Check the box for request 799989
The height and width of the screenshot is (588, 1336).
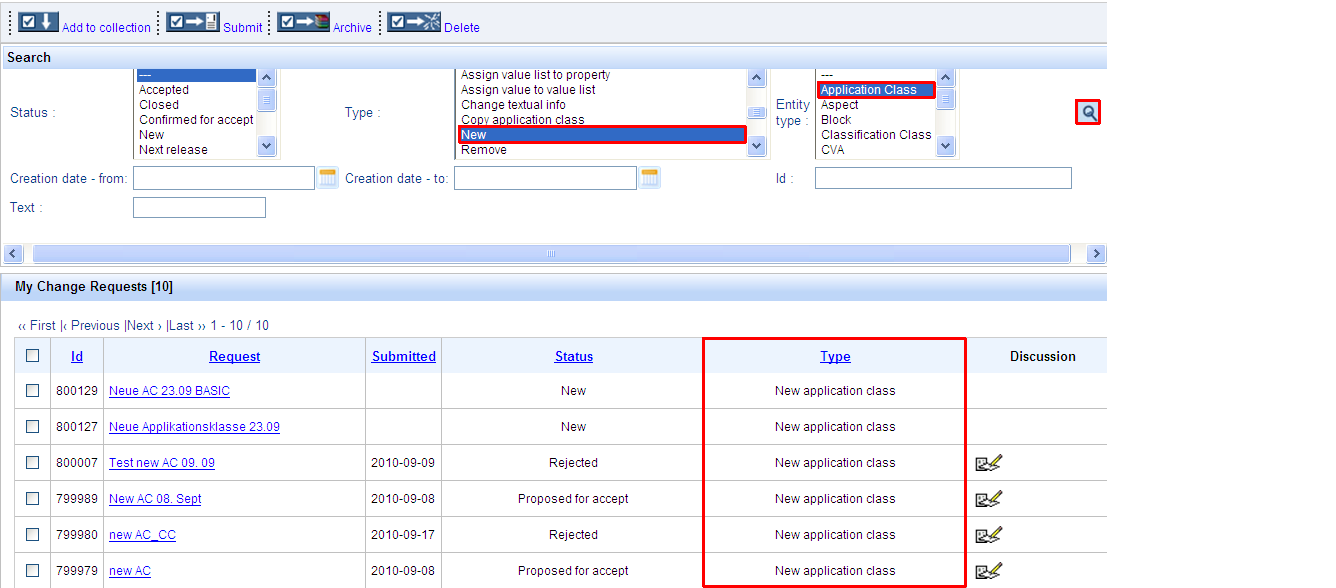pos(33,499)
